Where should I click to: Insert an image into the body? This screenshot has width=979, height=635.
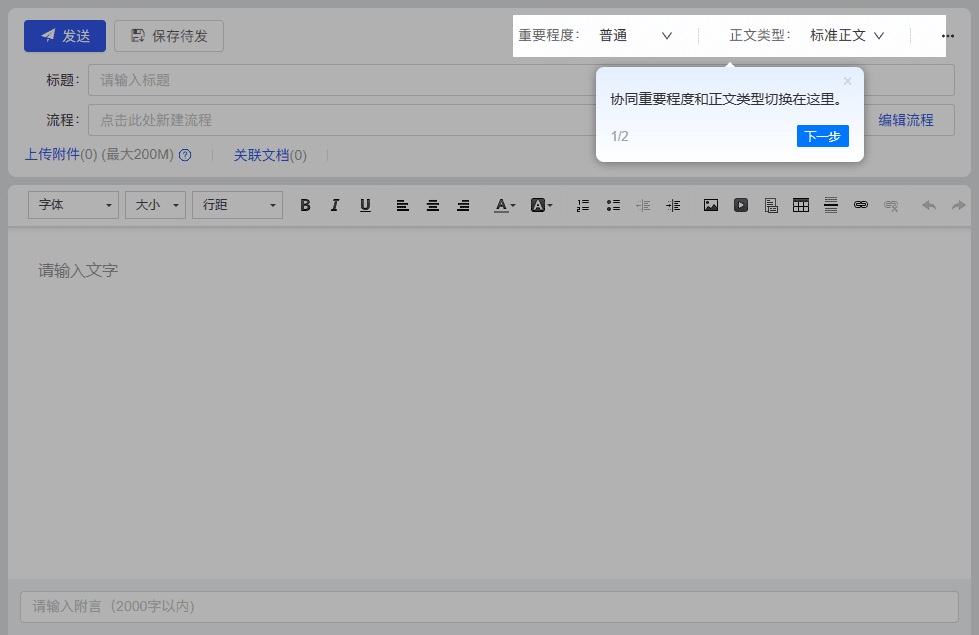[x=711, y=205]
